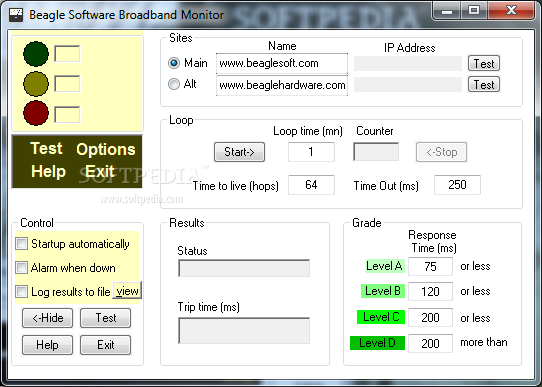Click the 'Time to live (hops)' label
Image resolution: width=542 pixels, height=387 pixels.
pyautogui.click(x=235, y=186)
